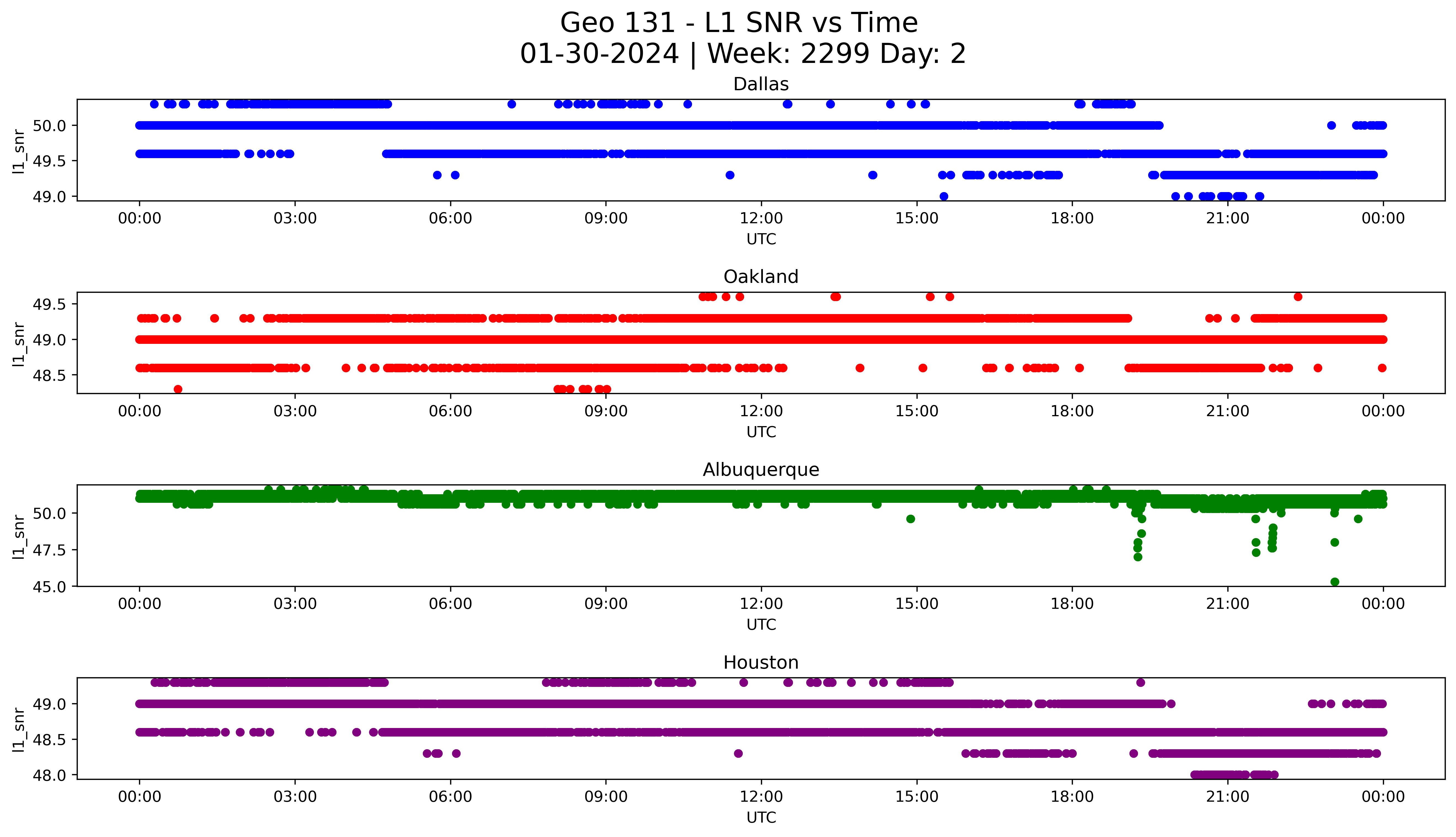
Task: Click the 21:00 x-tick under the Houston plot
Action: pos(1228,797)
